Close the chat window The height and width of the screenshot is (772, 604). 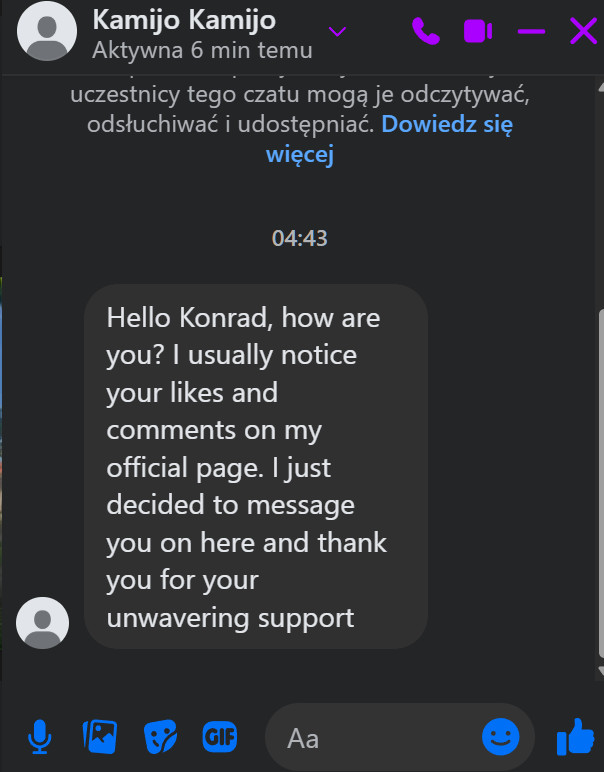pyautogui.click(x=583, y=31)
